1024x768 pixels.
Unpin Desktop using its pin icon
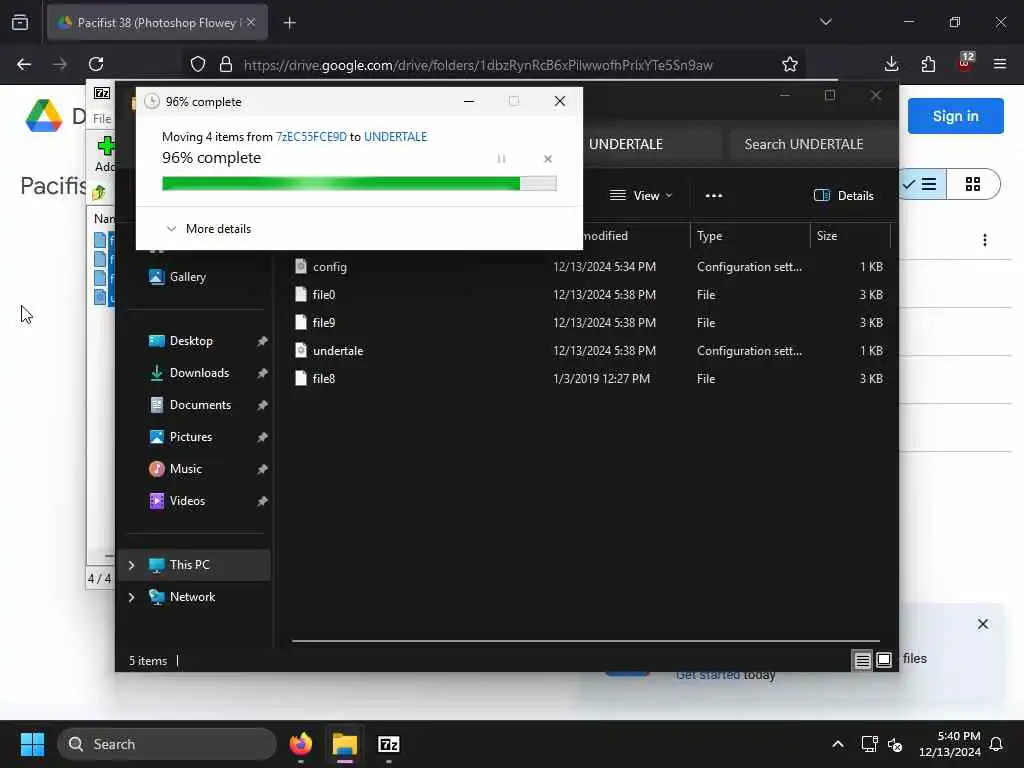262,341
